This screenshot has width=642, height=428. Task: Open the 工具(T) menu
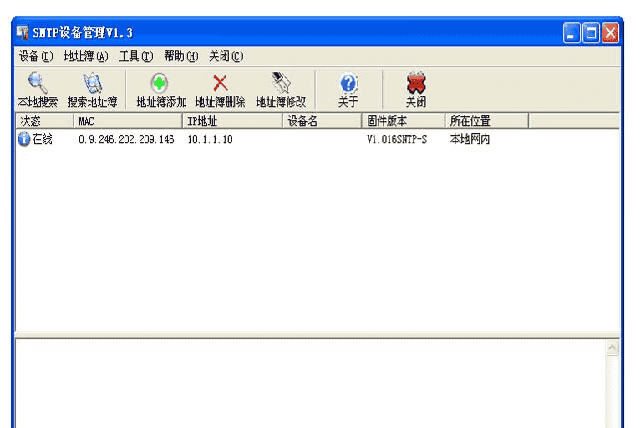pos(135,56)
